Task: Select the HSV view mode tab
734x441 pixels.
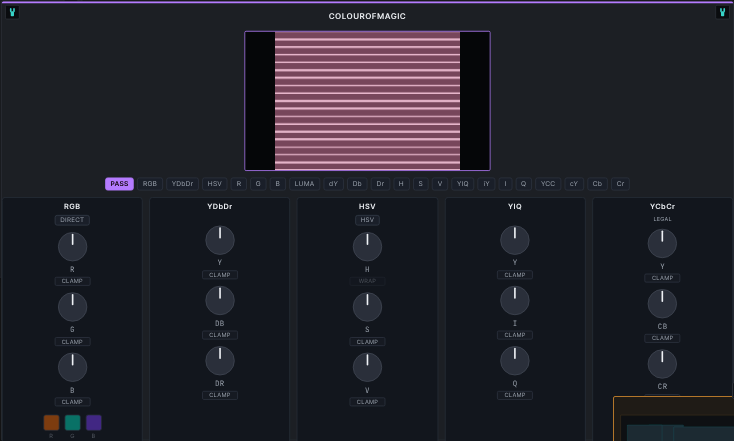Action: pyautogui.click(x=215, y=184)
